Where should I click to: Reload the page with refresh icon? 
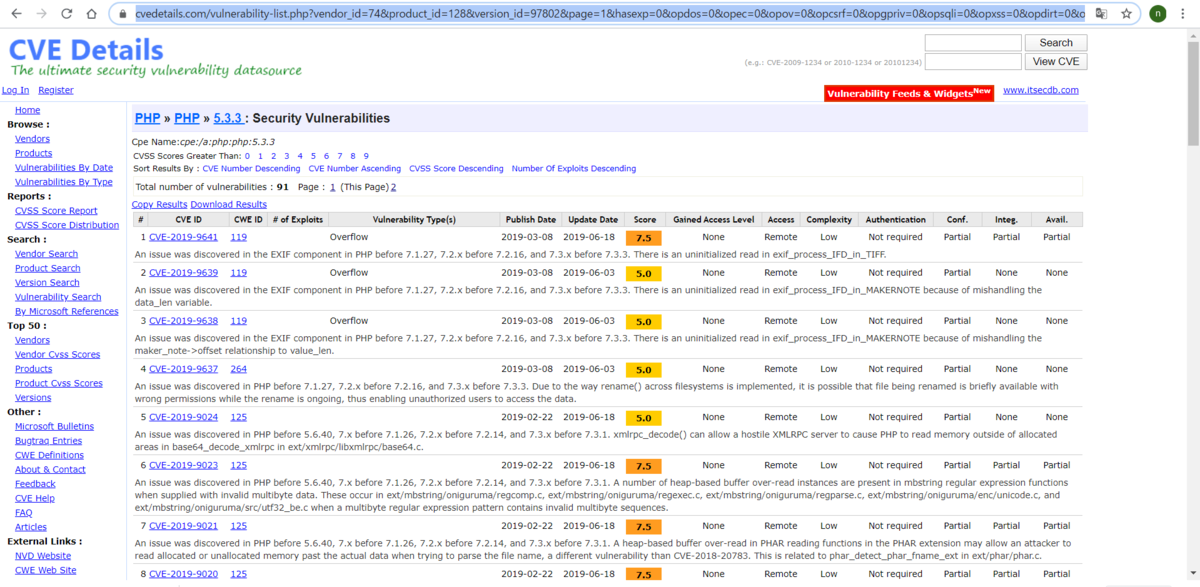(66, 14)
